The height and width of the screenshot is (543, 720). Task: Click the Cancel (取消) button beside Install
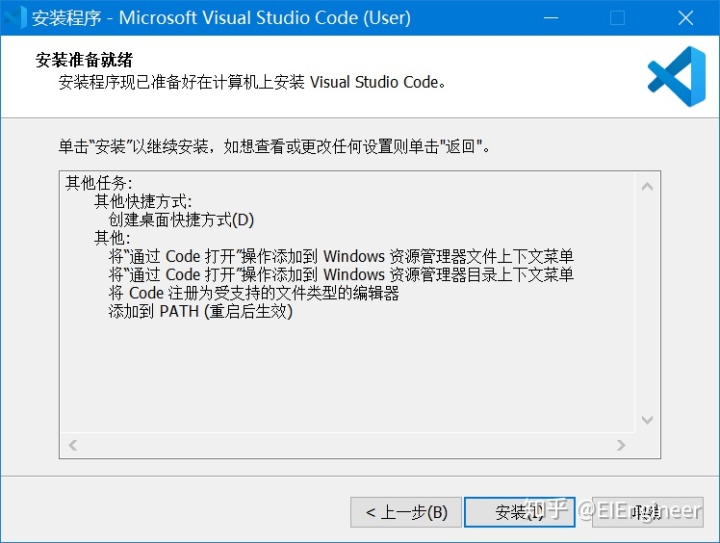(x=647, y=512)
